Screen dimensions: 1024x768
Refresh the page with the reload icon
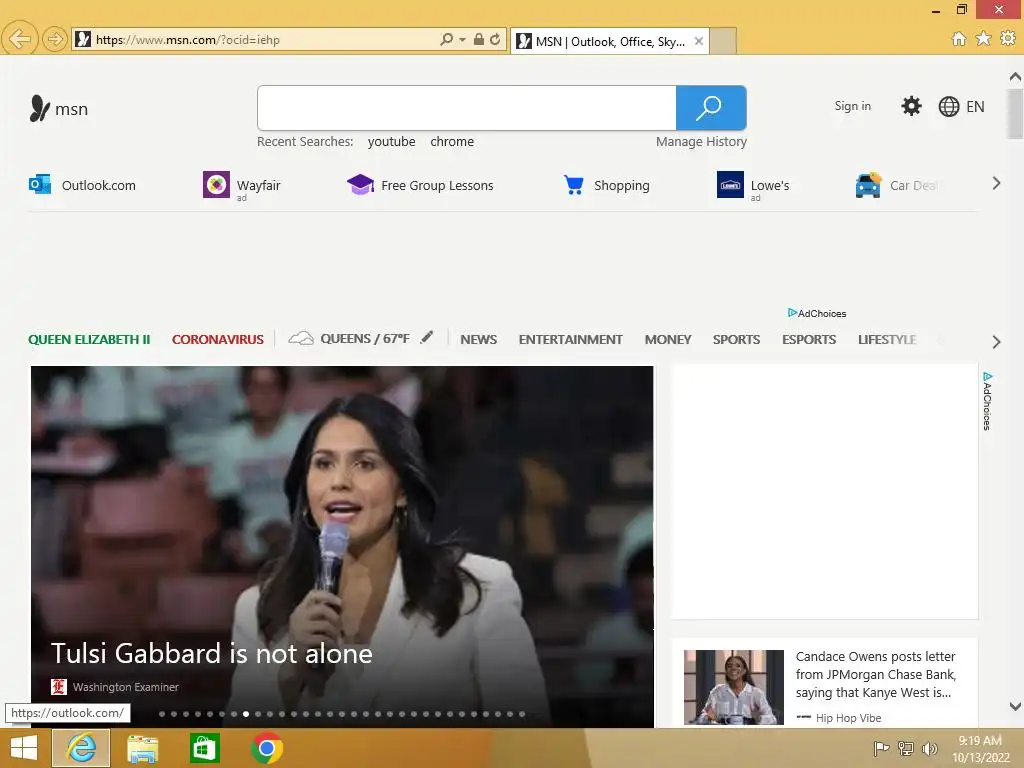495,39
